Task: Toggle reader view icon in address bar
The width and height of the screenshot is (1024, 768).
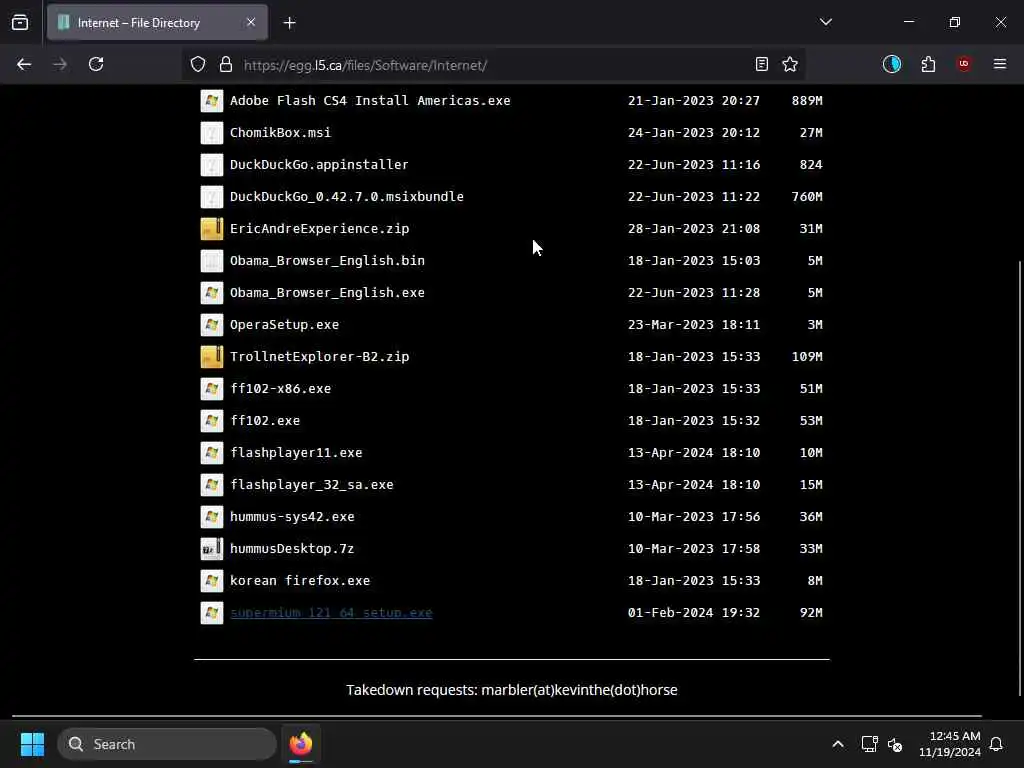Action: pyautogui.click(x=761, y=64)
